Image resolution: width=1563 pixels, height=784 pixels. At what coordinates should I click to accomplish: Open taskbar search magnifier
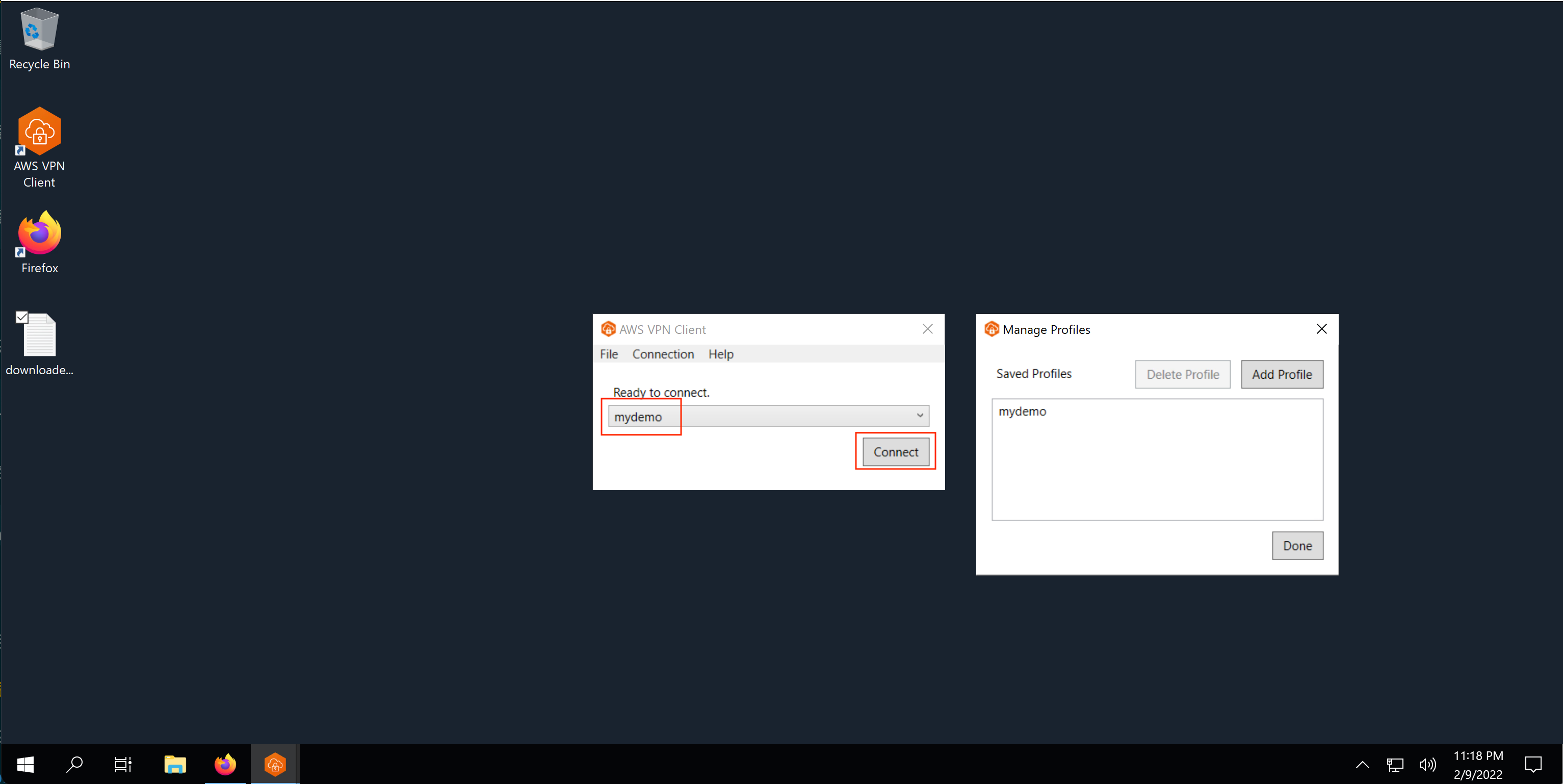pos(74,765)
